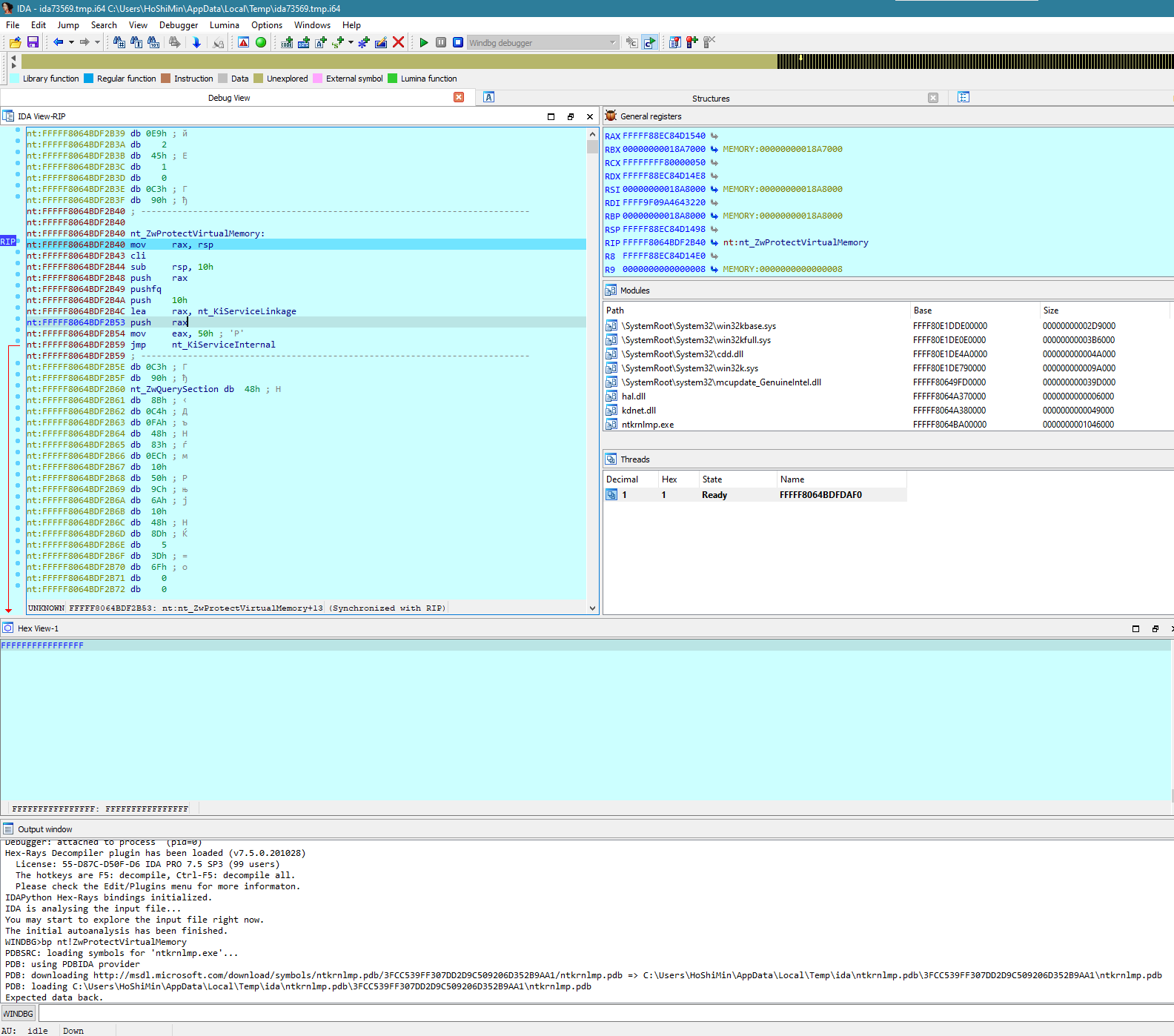The height and width of the screenshot is (1036, 1174).
Task: Start the process with the green play button
Action: coord(423,43)
